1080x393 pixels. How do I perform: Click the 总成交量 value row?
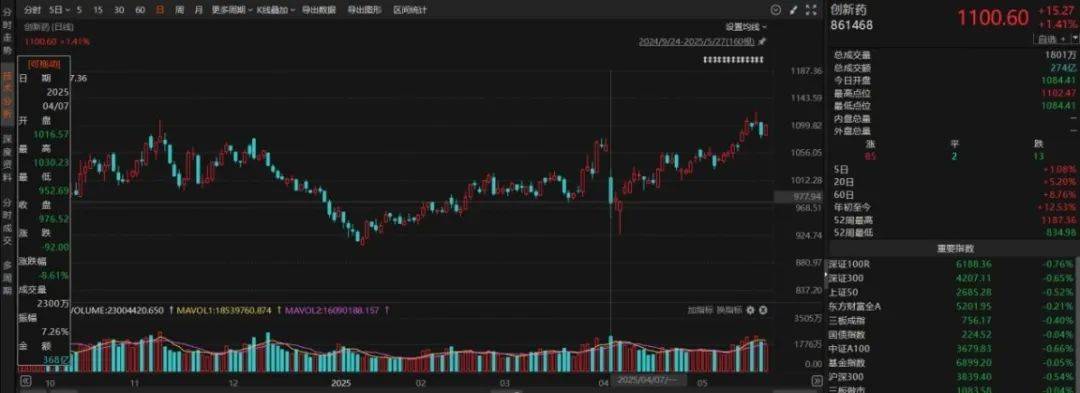(954, 54)
